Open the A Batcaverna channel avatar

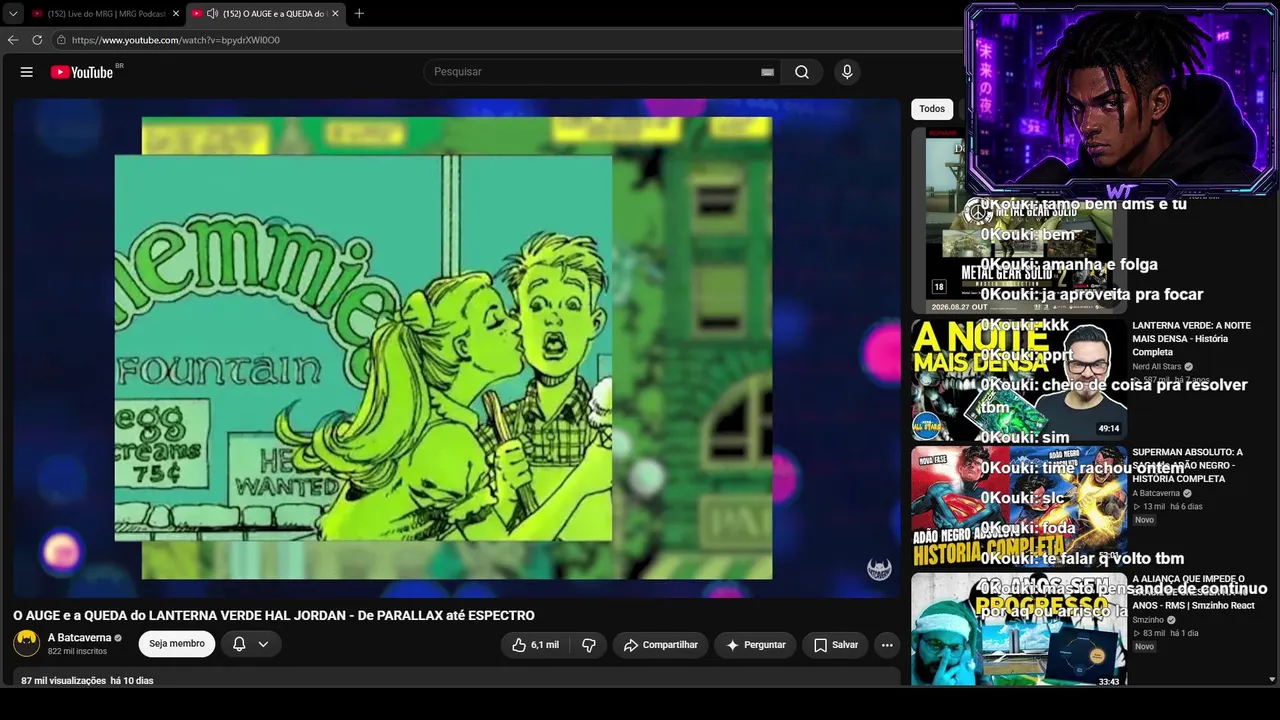27,643
